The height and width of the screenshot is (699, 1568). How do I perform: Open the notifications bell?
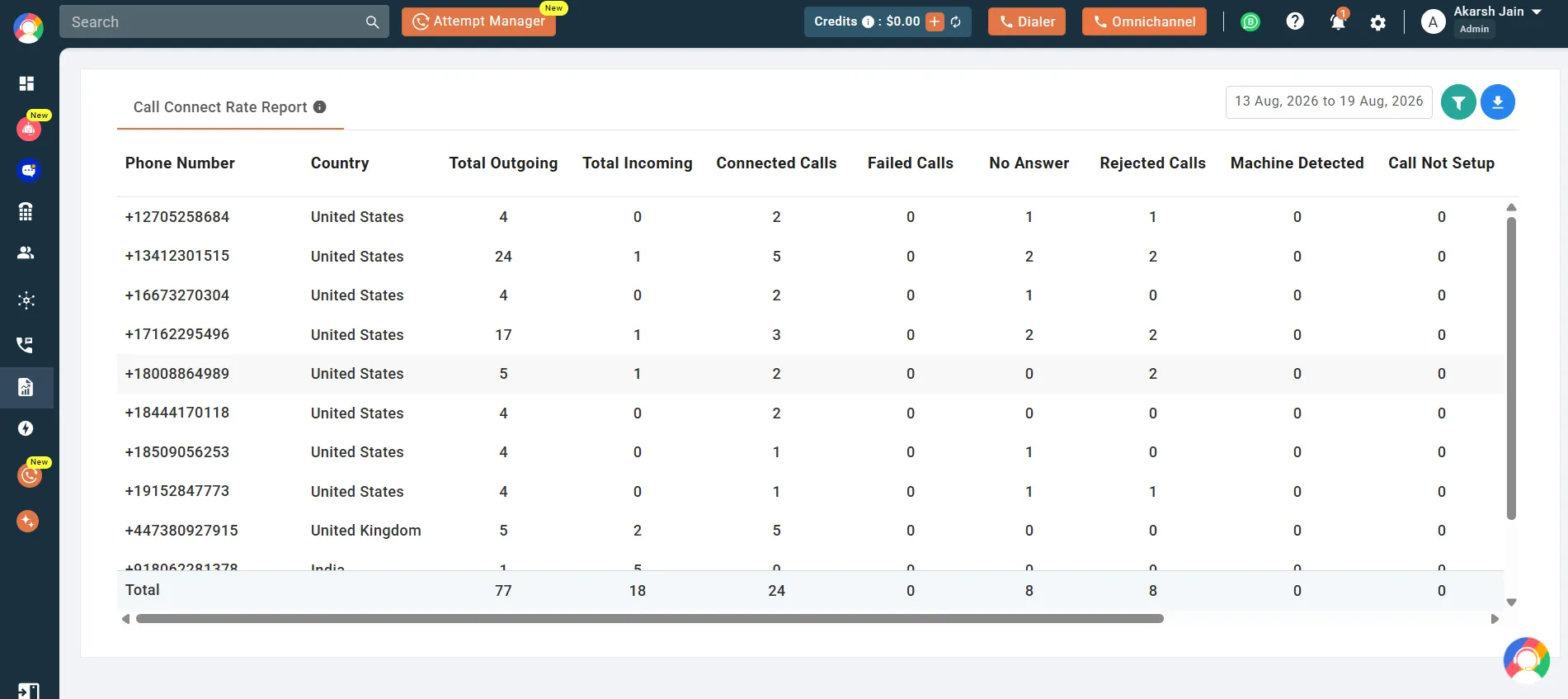click(1338, 21)
